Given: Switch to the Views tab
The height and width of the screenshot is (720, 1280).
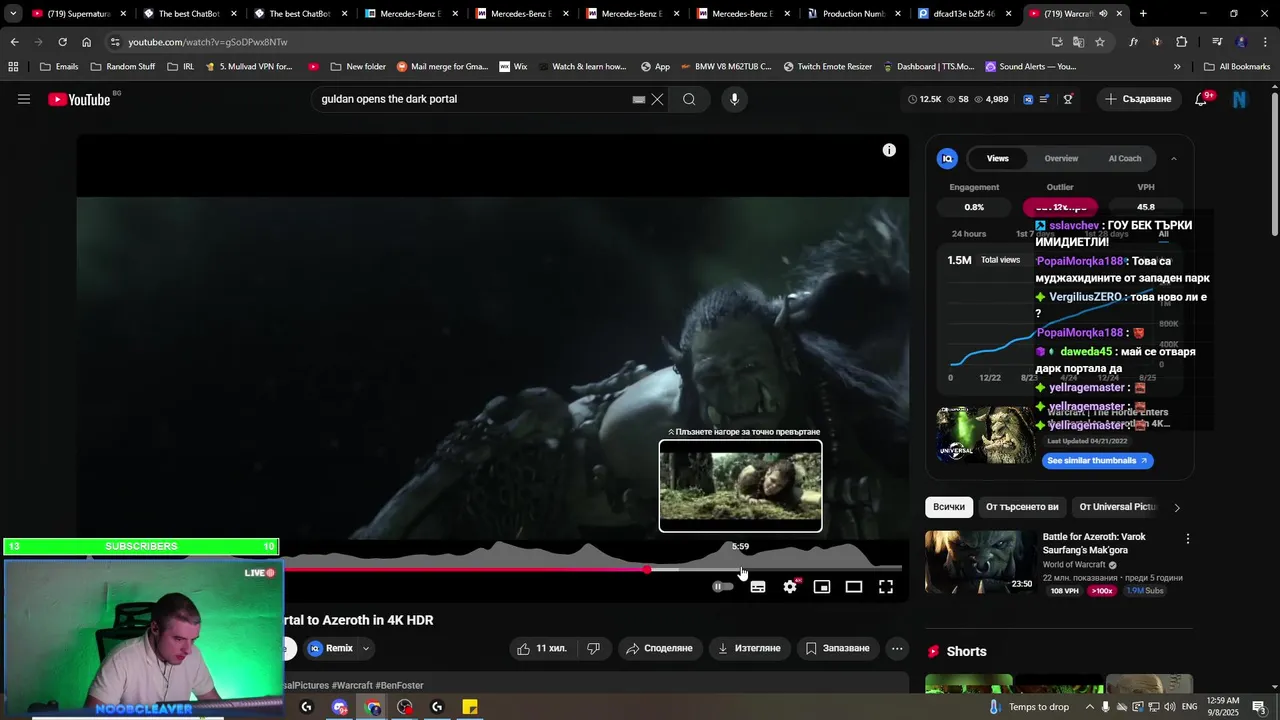Looking at the screenshot, I should 998,158.
